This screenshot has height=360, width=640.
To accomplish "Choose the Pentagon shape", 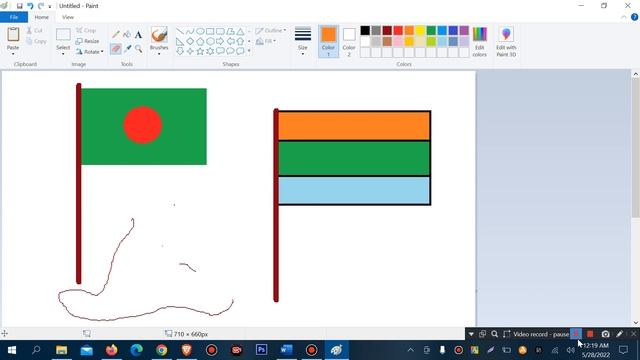I will [x=200, y=41].
